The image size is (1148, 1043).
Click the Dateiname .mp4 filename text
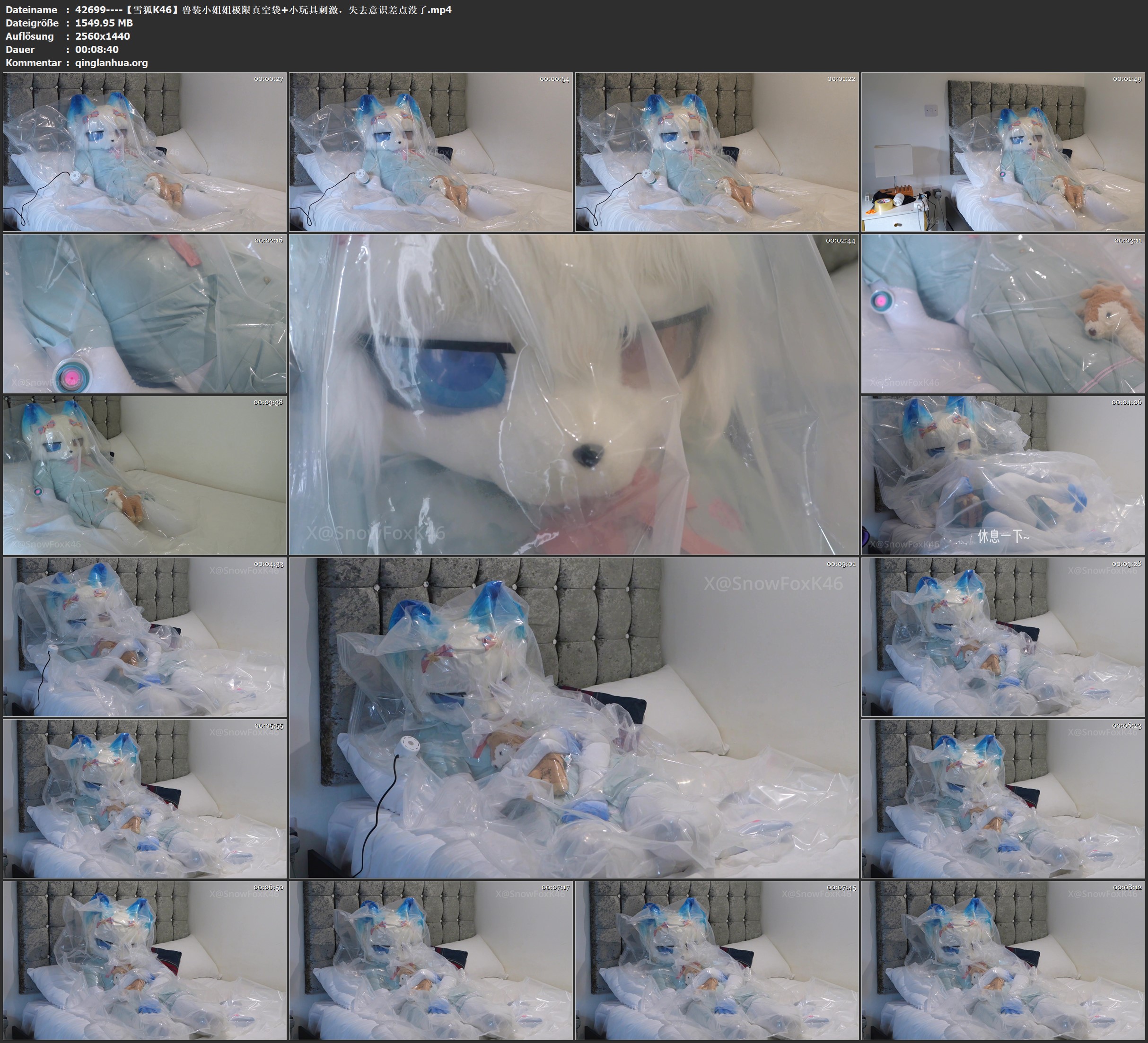[x=263, y=9]
